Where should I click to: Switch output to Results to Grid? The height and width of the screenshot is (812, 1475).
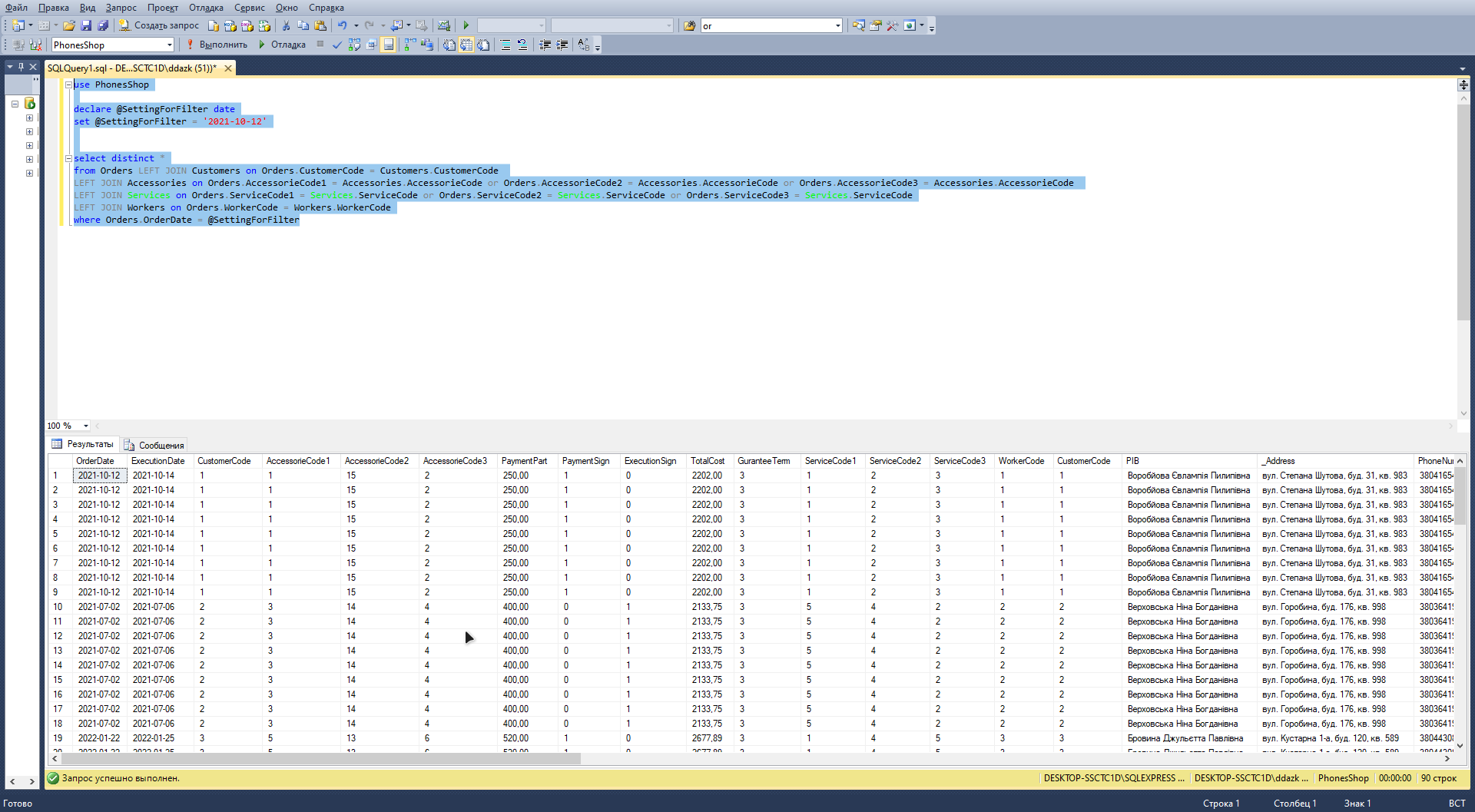click(x=466, y=45)
